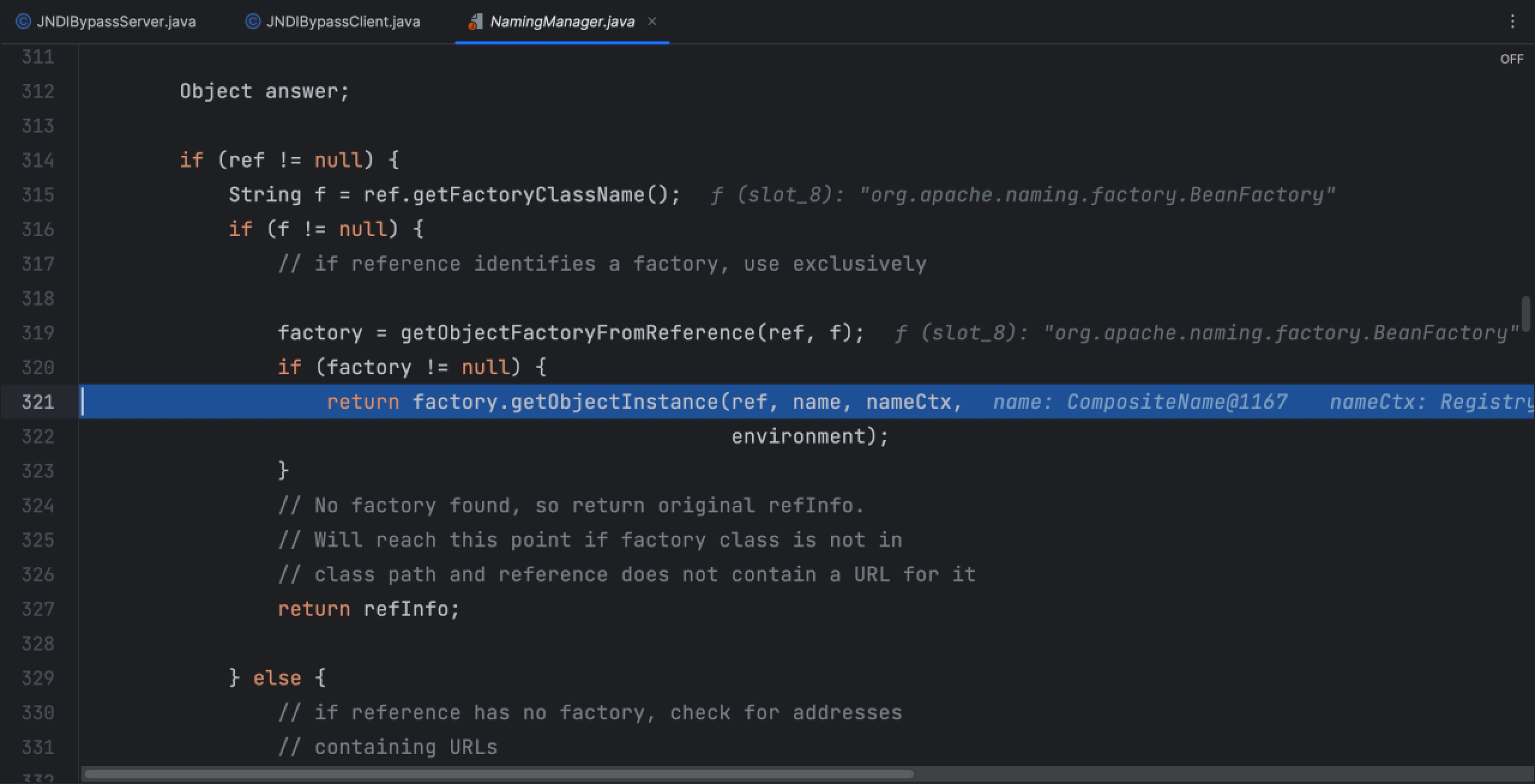The width and height of the screenshot is (1535, 784).
Task: Click the vertical scrollbar thumb
Action: [x=1527, y=313]
